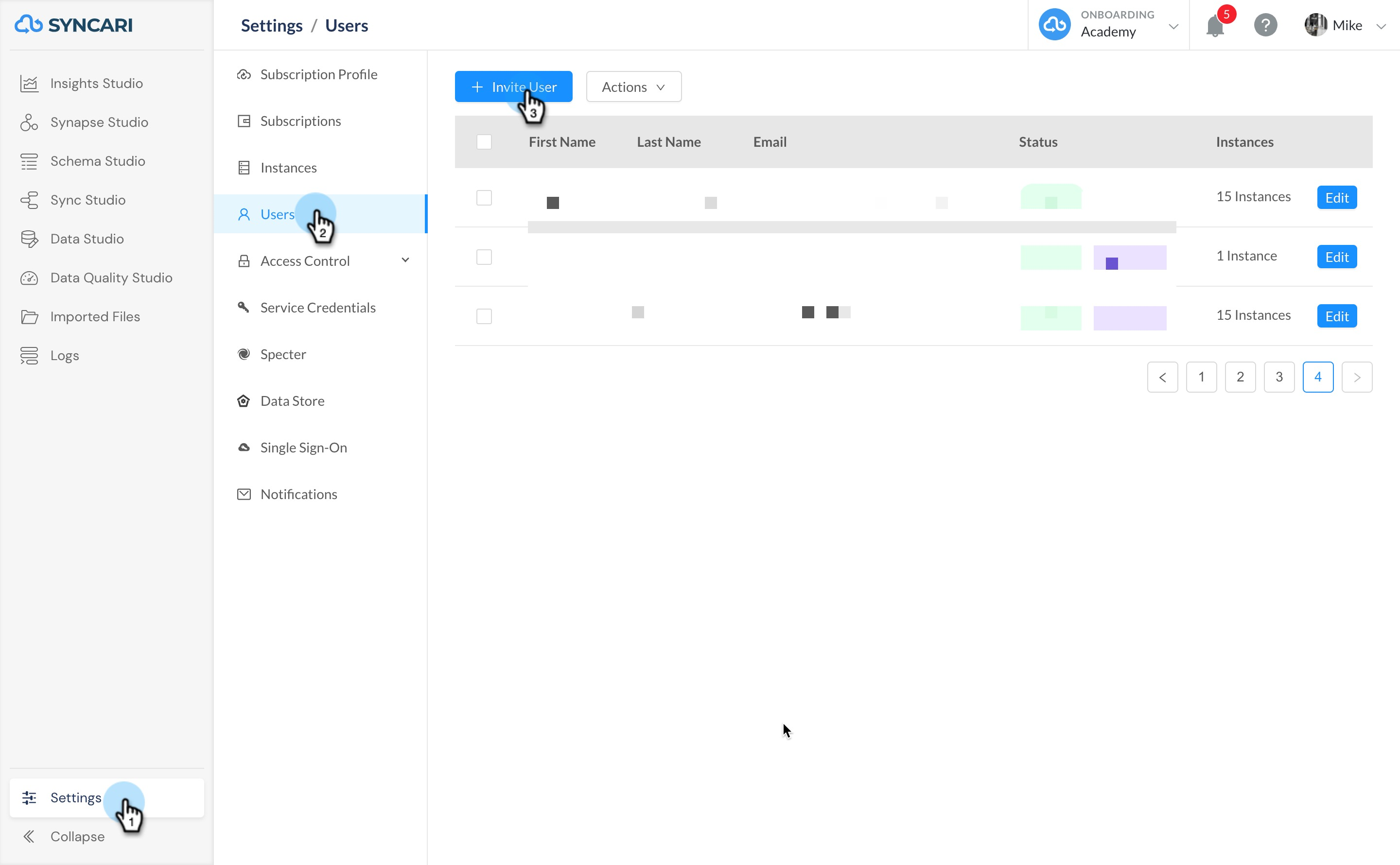Open Notifications settings page

click(x=320, y=494)
